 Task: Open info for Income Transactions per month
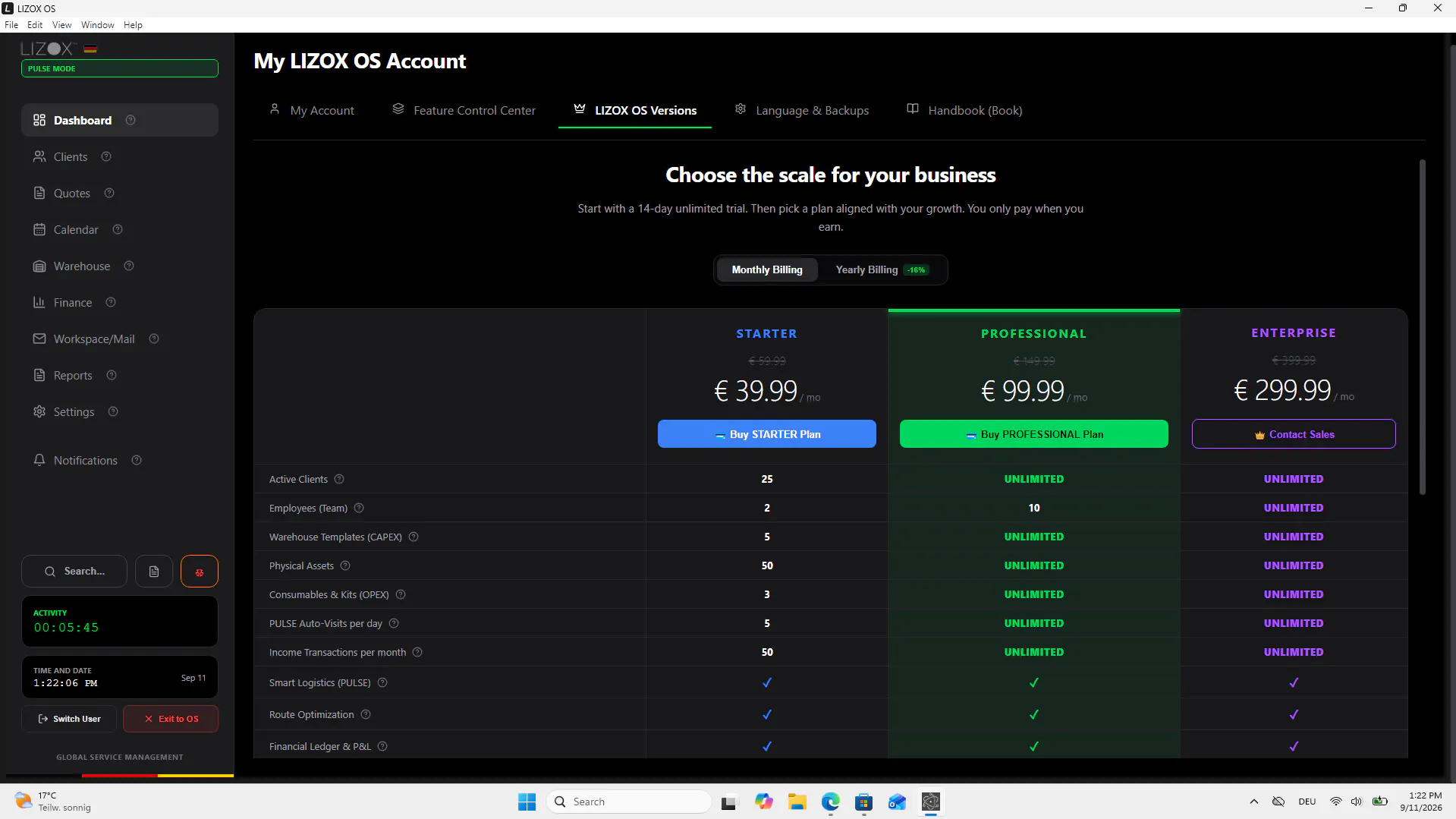pyautogui.click(x=417, y=652)
